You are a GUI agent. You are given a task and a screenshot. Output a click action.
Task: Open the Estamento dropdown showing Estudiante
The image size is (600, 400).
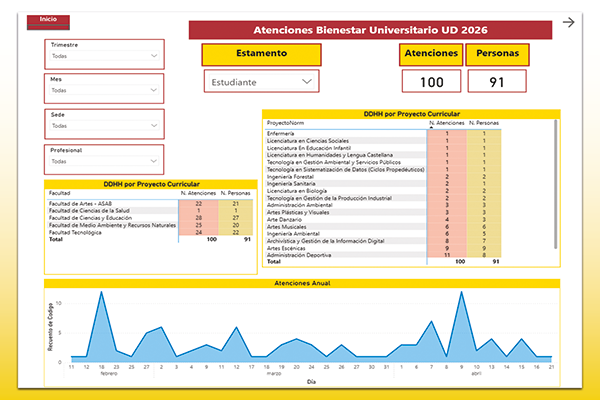pos(261,82)
